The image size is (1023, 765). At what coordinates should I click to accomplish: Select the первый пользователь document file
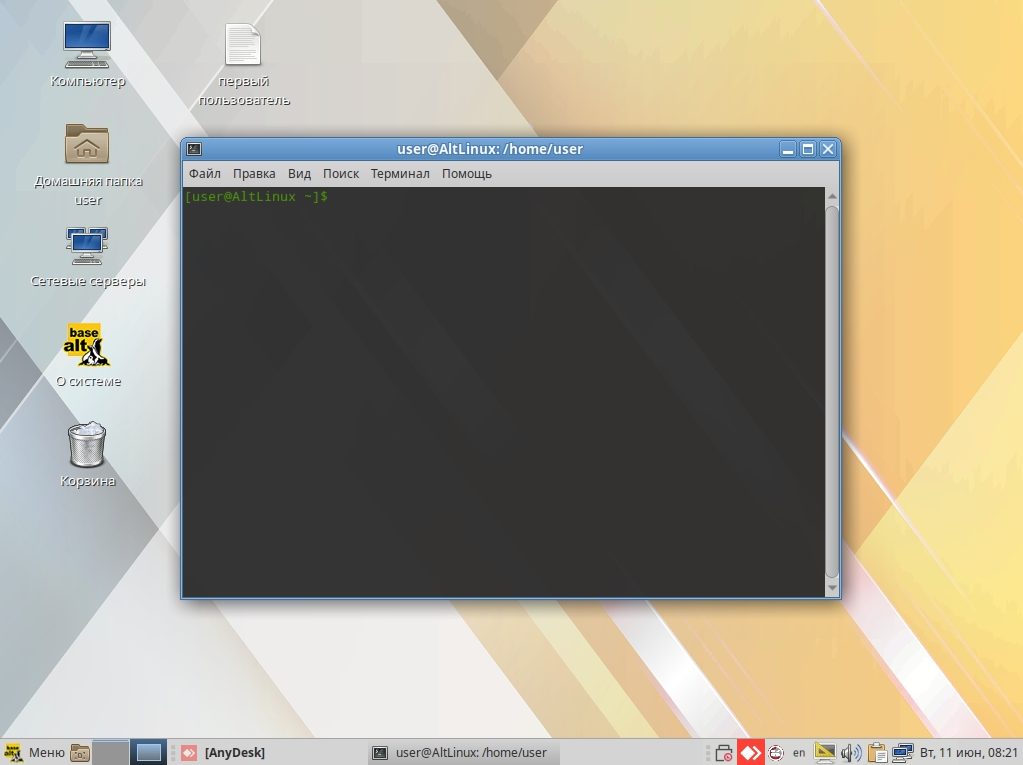(x=244, y=45)
